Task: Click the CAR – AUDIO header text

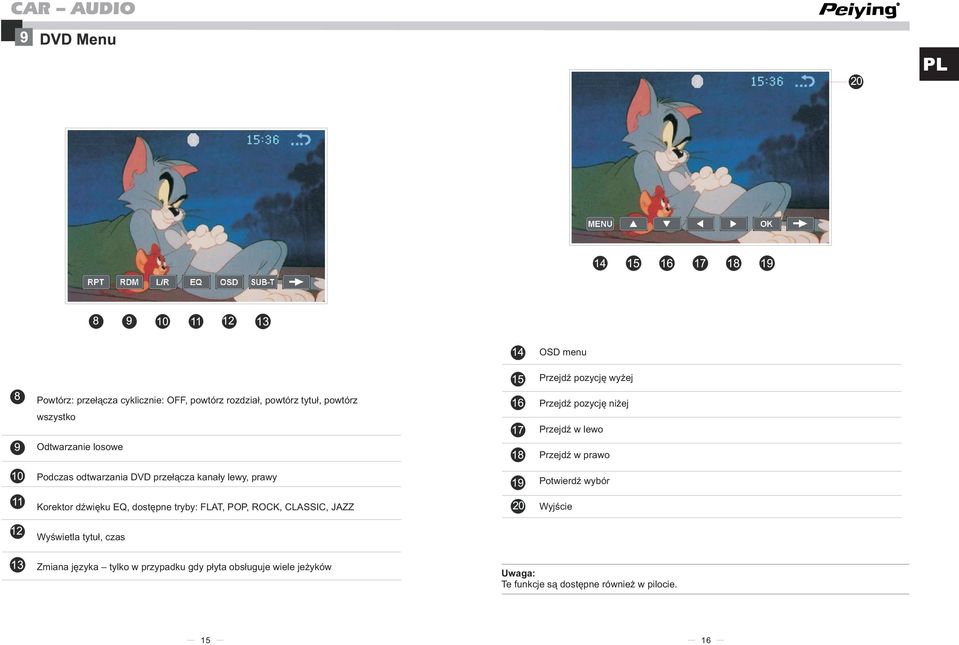Action: click(73, 8)
